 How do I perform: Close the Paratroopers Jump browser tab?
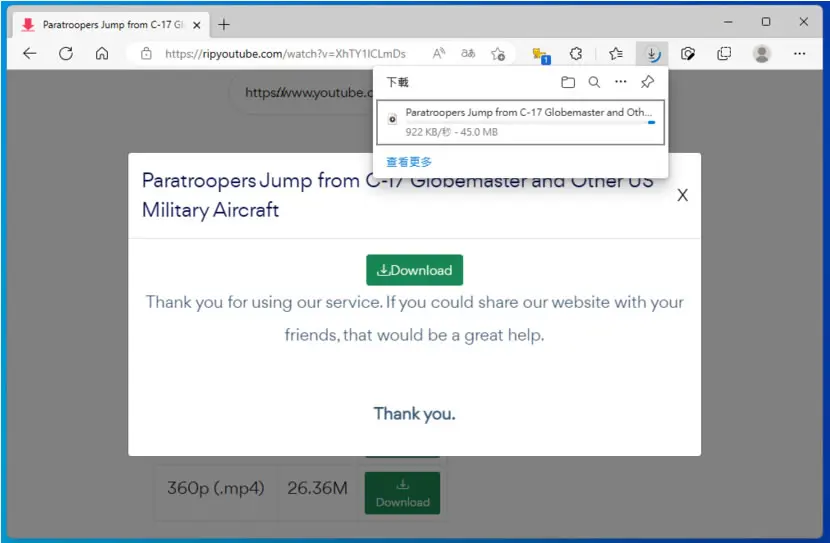[x=196, y=25]
